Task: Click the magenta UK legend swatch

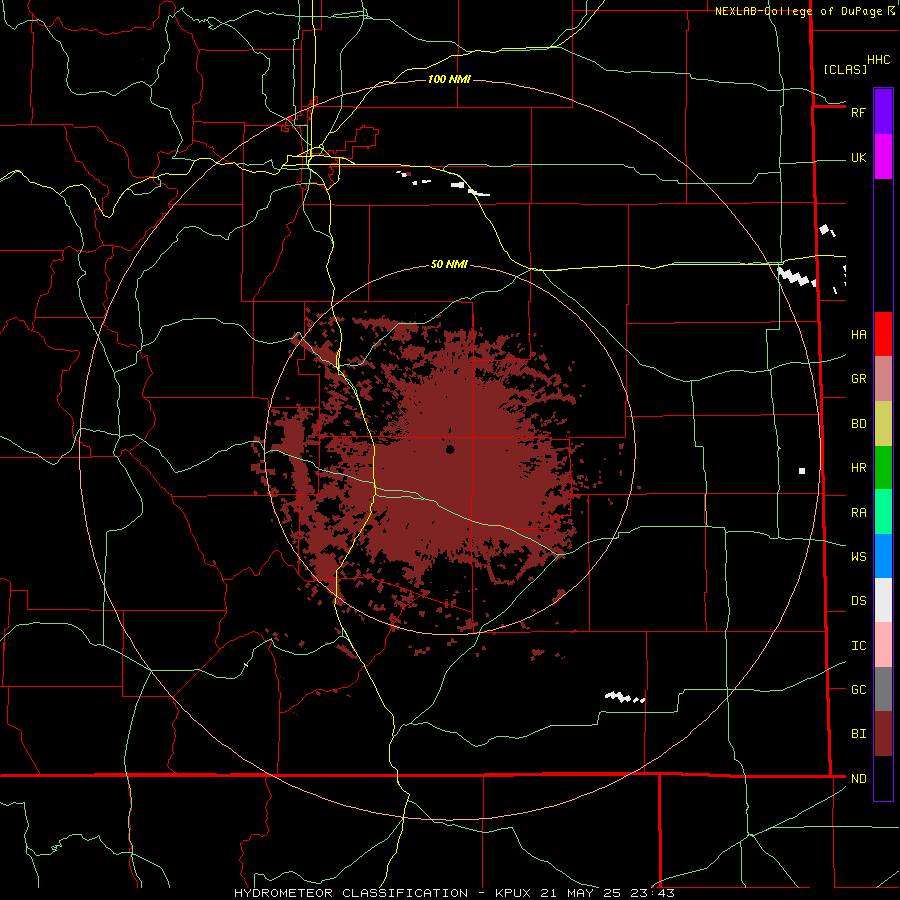Action: coord(883,157)
